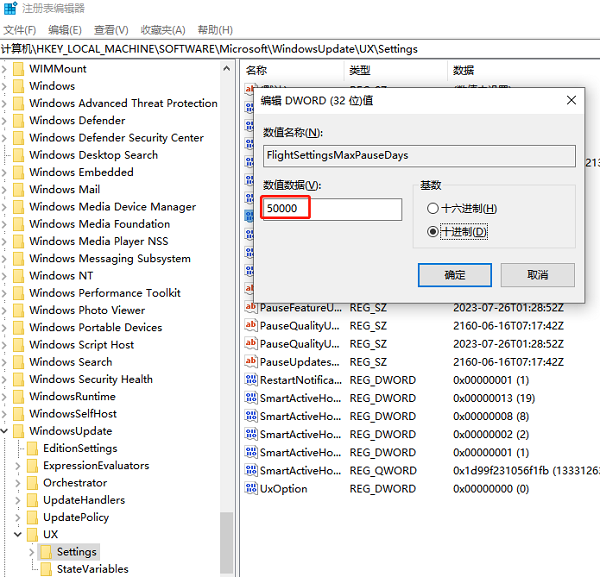Collapse the WindowsUpdate tree node
Screen dimensions: 600x577
pyautogui.click(x=4, y=431)
